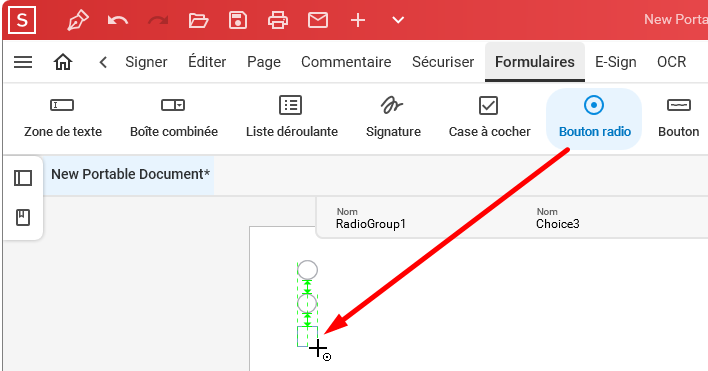Open the hamburger main menu
Screen dimensions: 708x371
click(23, 62)
